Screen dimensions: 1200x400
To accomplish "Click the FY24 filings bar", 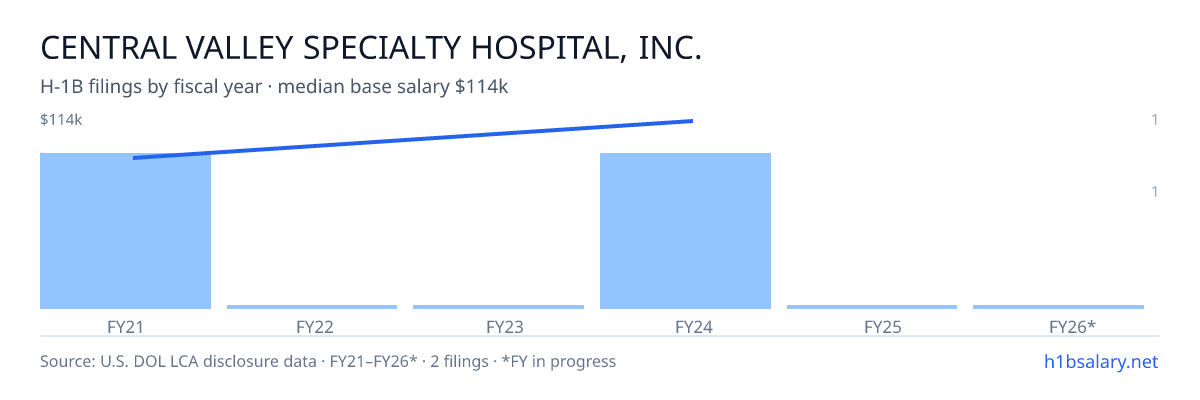I will [x=685, y=231].
